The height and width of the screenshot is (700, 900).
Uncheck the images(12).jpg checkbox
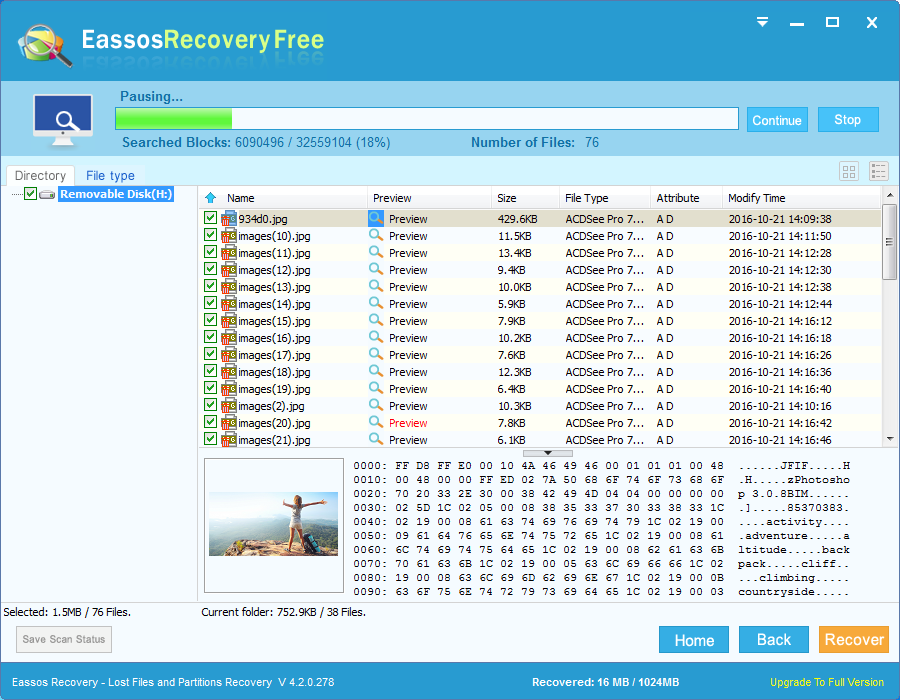pyautogui.click(x=210, y=269)
